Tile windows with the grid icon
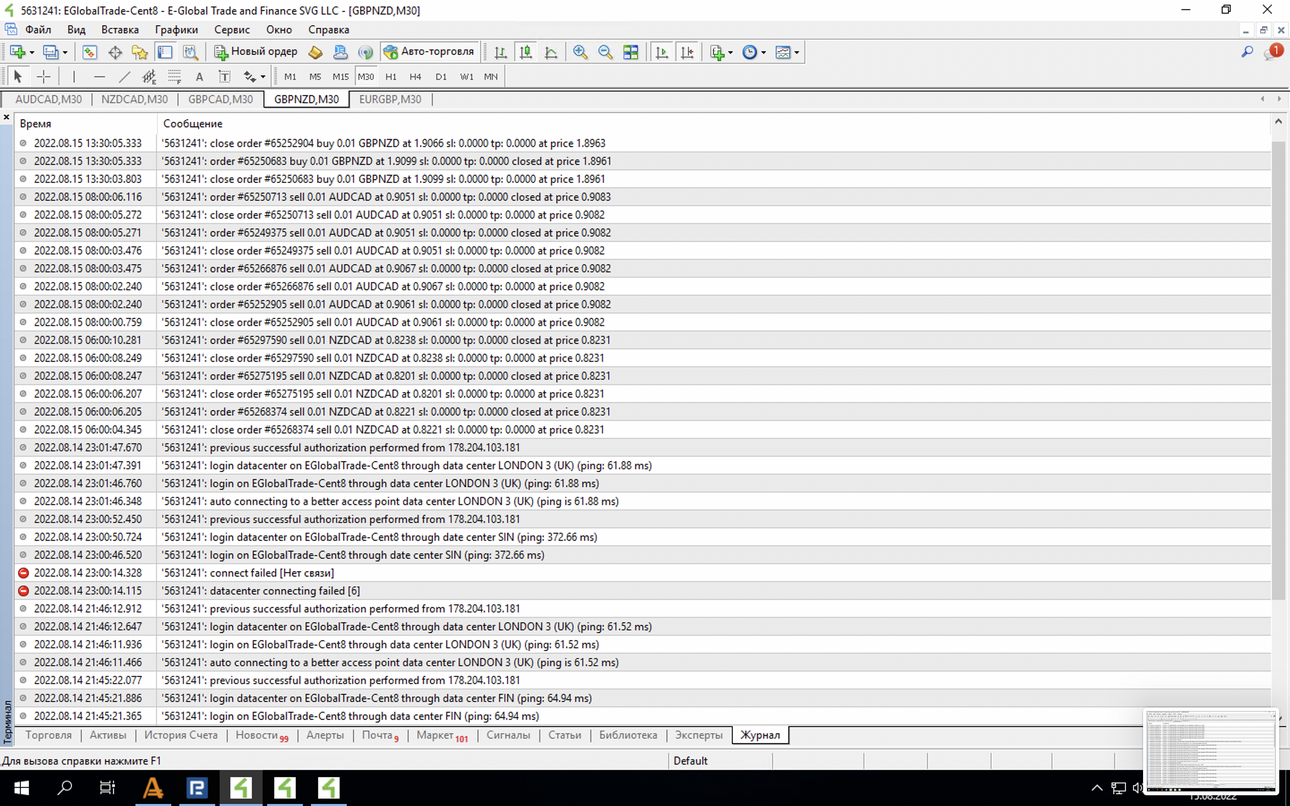The width and height of the screenshot is (1290, 806). tap(631, 52)
